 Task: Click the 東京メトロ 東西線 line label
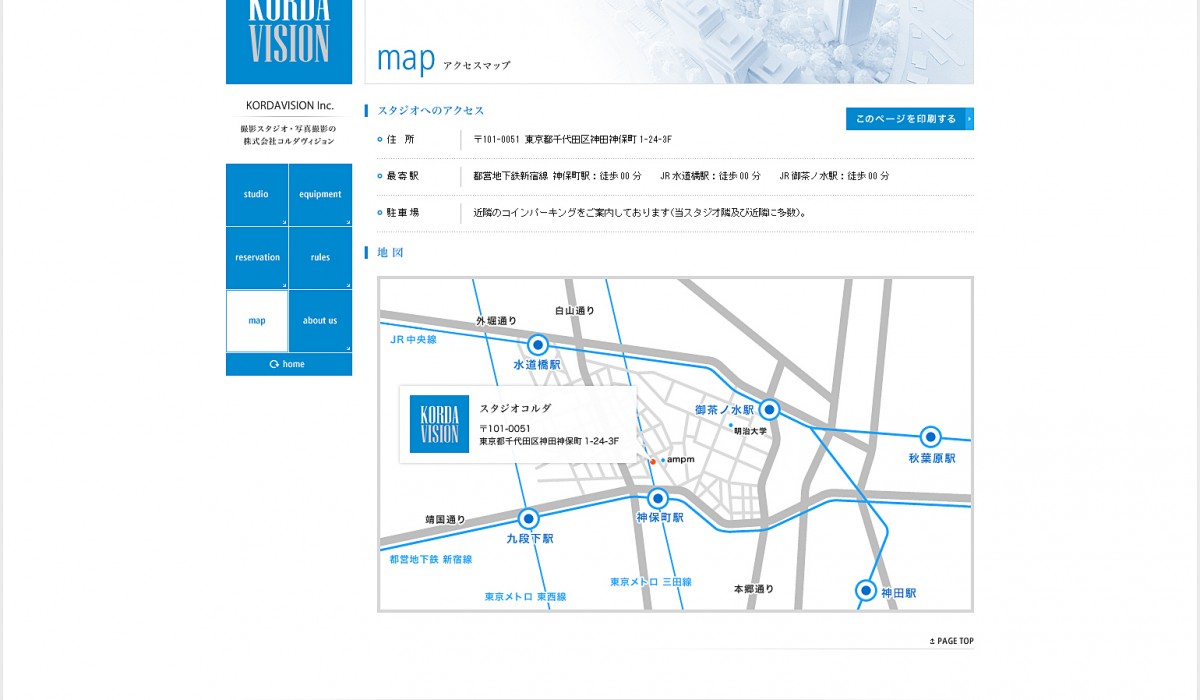tap(526, 597)
